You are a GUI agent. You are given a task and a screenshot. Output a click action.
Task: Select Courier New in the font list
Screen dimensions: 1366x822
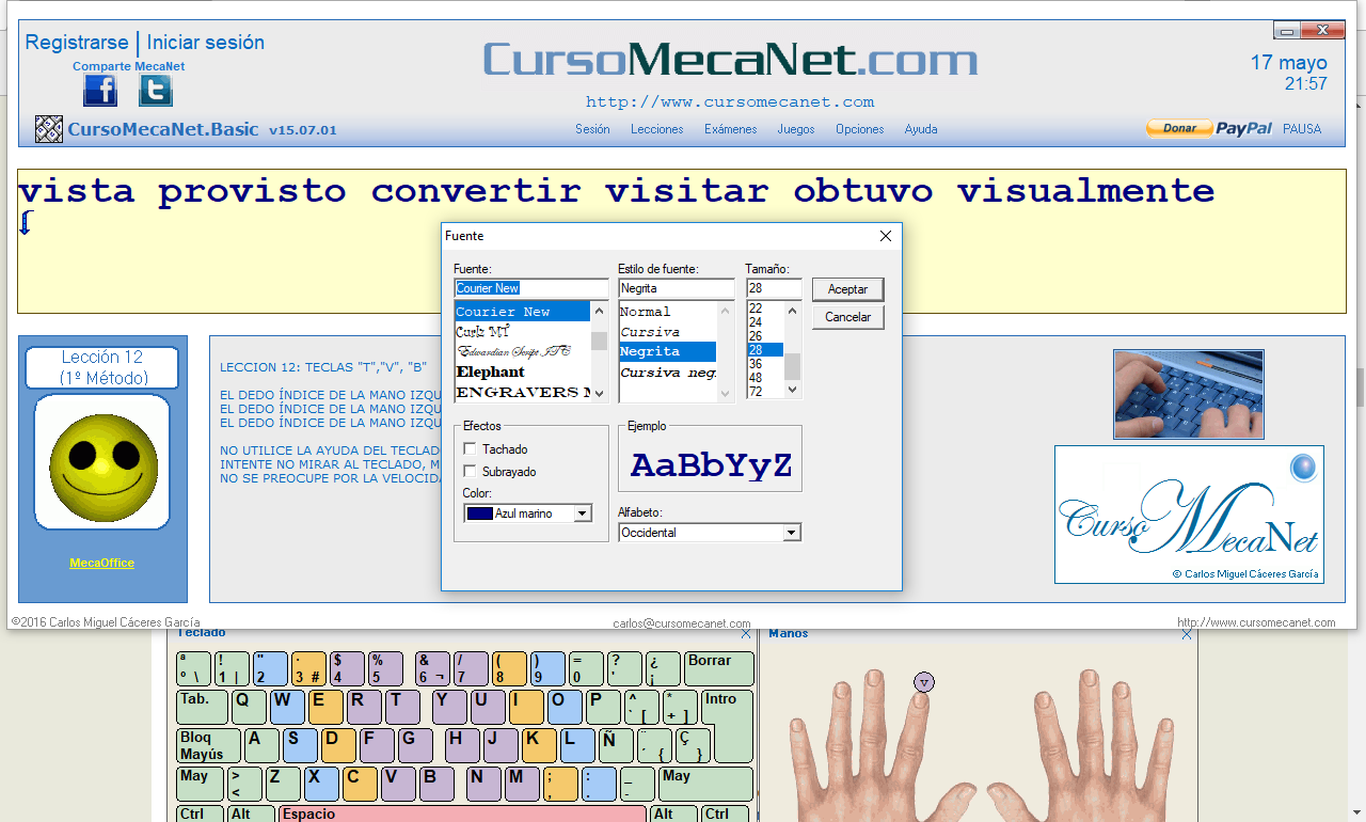(x=522, y=312)
